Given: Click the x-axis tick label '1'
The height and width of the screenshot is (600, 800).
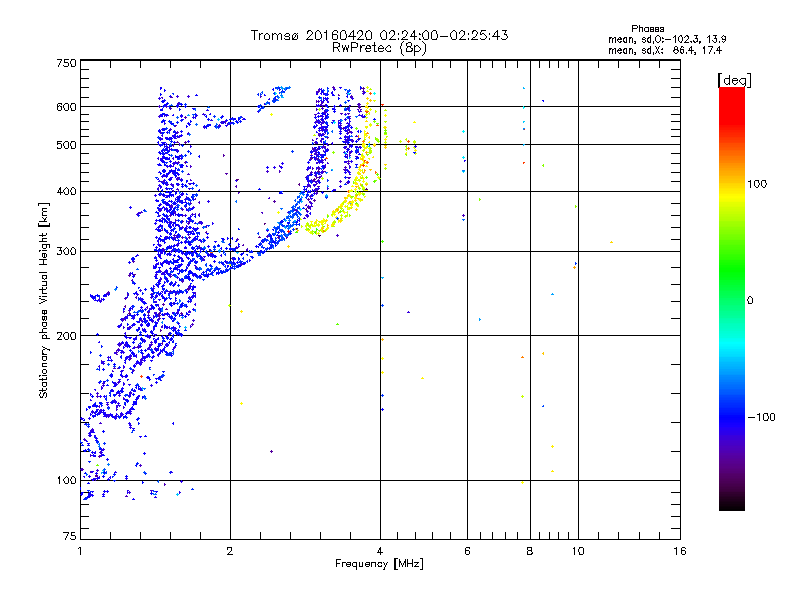Looking at the screenshot, I should click(80, 551).
